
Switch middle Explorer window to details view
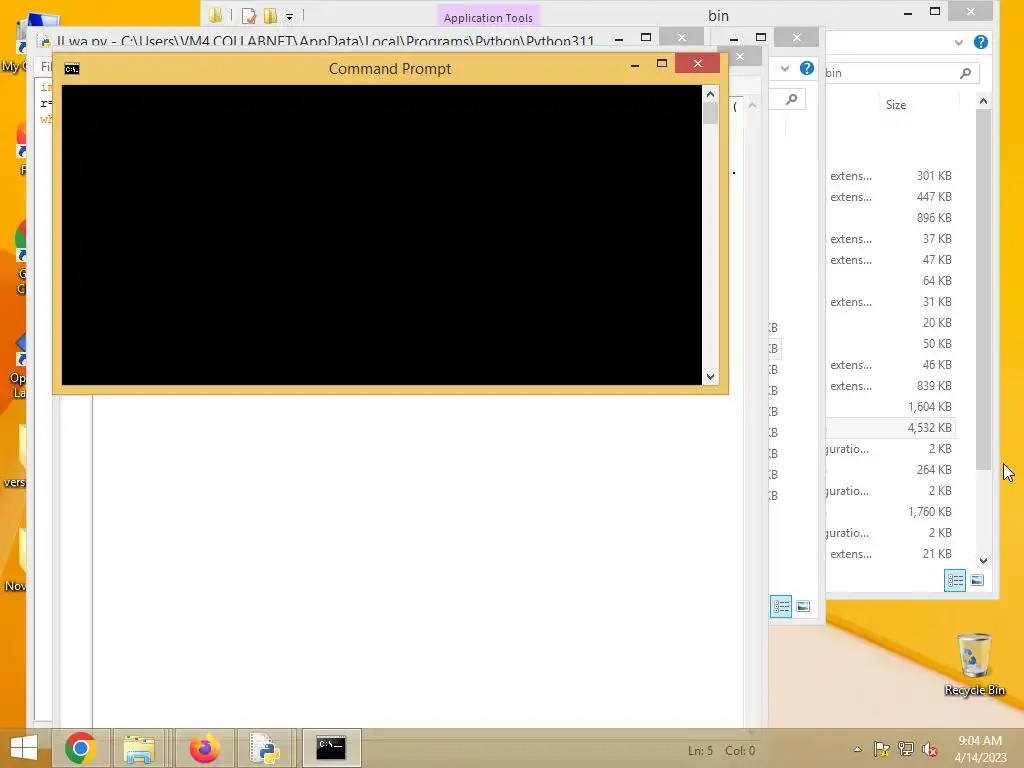click(x=781, y=606)
